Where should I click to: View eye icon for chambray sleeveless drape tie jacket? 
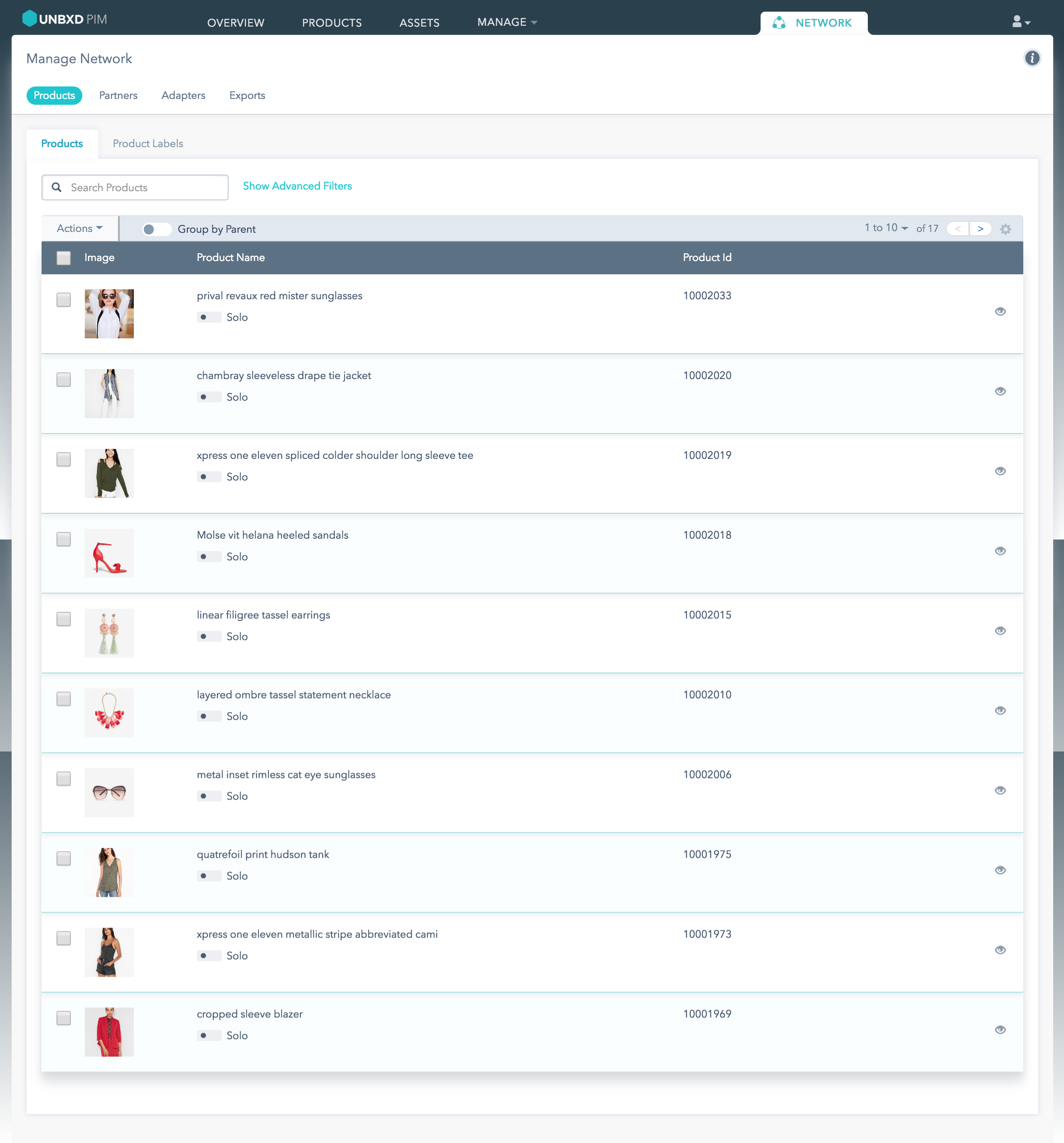point(1000,392)
